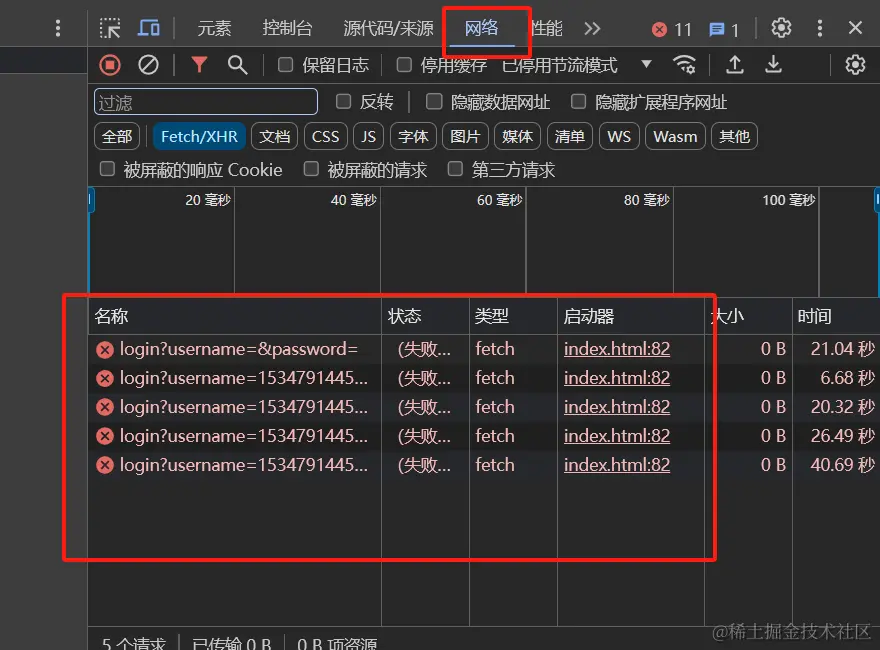The image size is (880, 650).
Task: Click the vertical dots on the far left
Action: [x=58, y=28]
